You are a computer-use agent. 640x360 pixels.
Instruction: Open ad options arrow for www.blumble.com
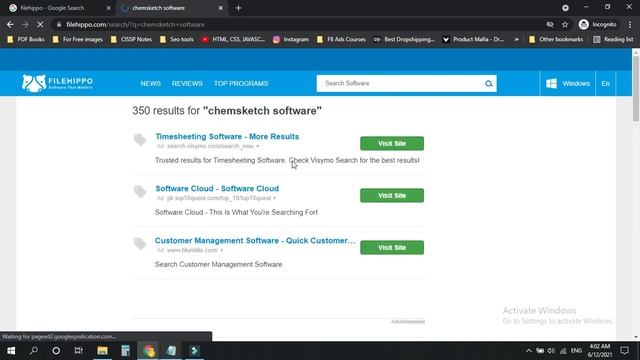pos(222,250)
